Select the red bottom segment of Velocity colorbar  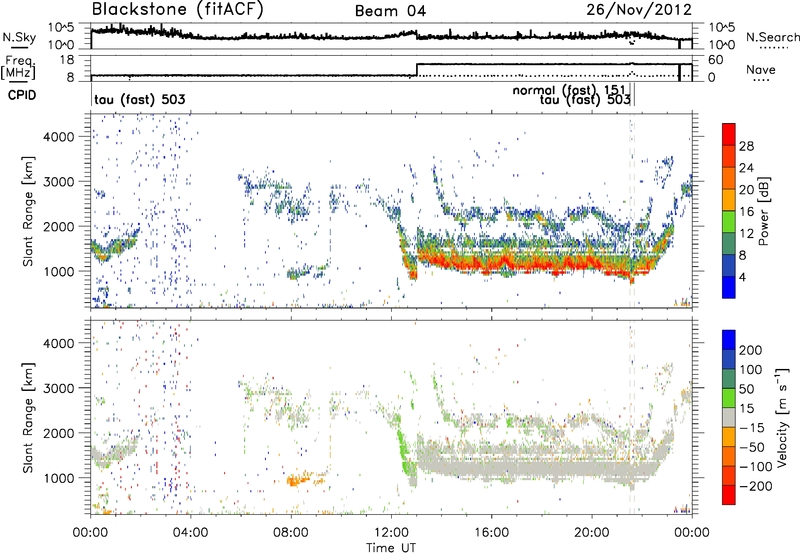pos(729,495)
